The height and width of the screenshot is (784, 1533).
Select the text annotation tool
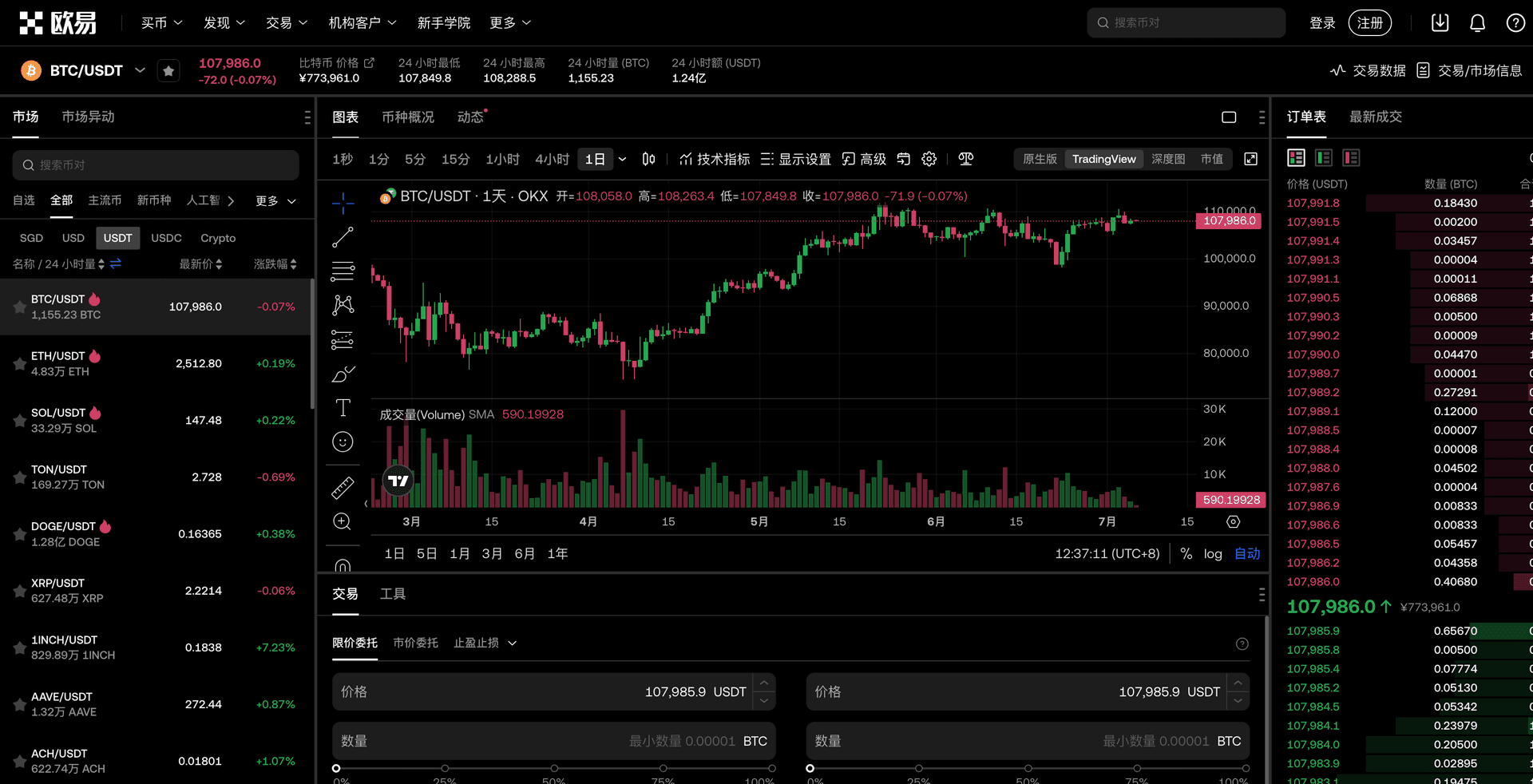[343, 408]
